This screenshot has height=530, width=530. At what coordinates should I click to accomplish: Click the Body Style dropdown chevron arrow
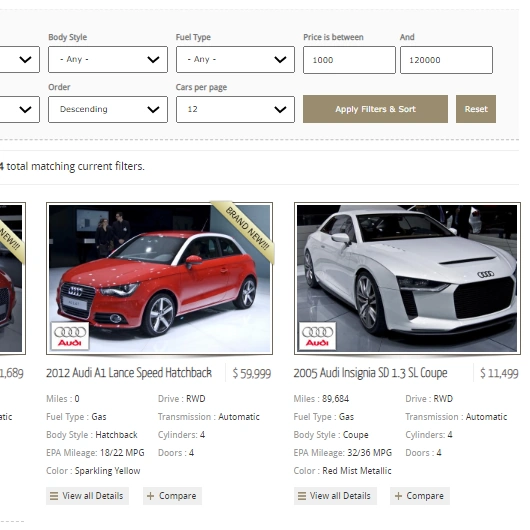[x=153, y=60]
